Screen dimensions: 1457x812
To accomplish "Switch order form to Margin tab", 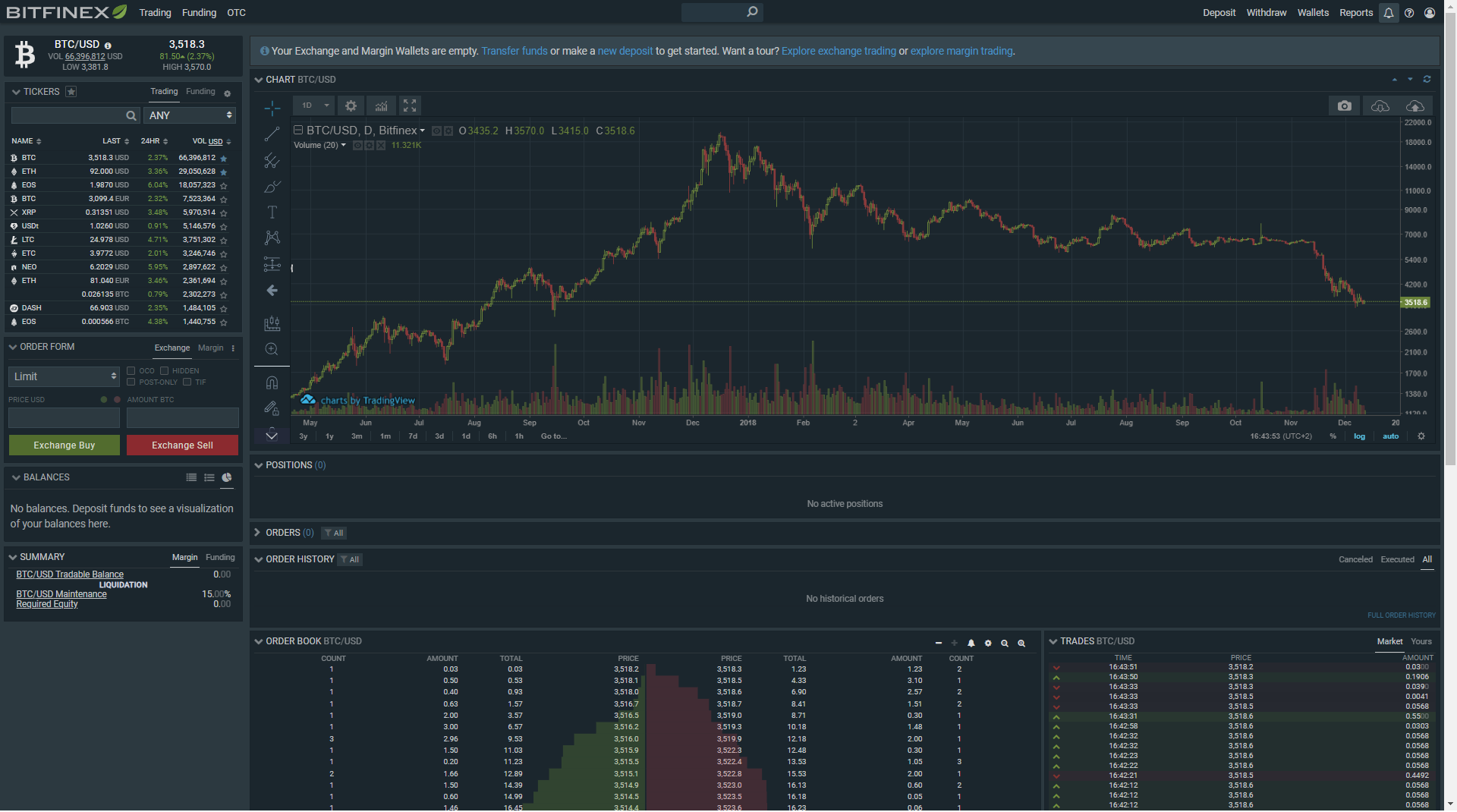I will pos(211,348).
